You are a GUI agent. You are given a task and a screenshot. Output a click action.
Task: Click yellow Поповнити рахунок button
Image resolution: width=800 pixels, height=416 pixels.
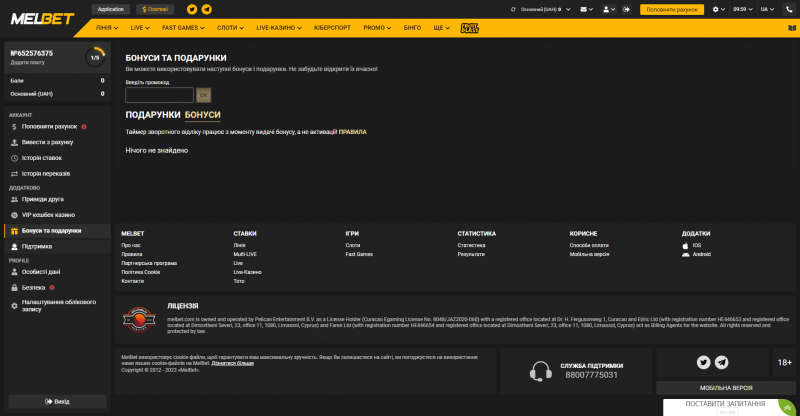[x=672, y=9]
